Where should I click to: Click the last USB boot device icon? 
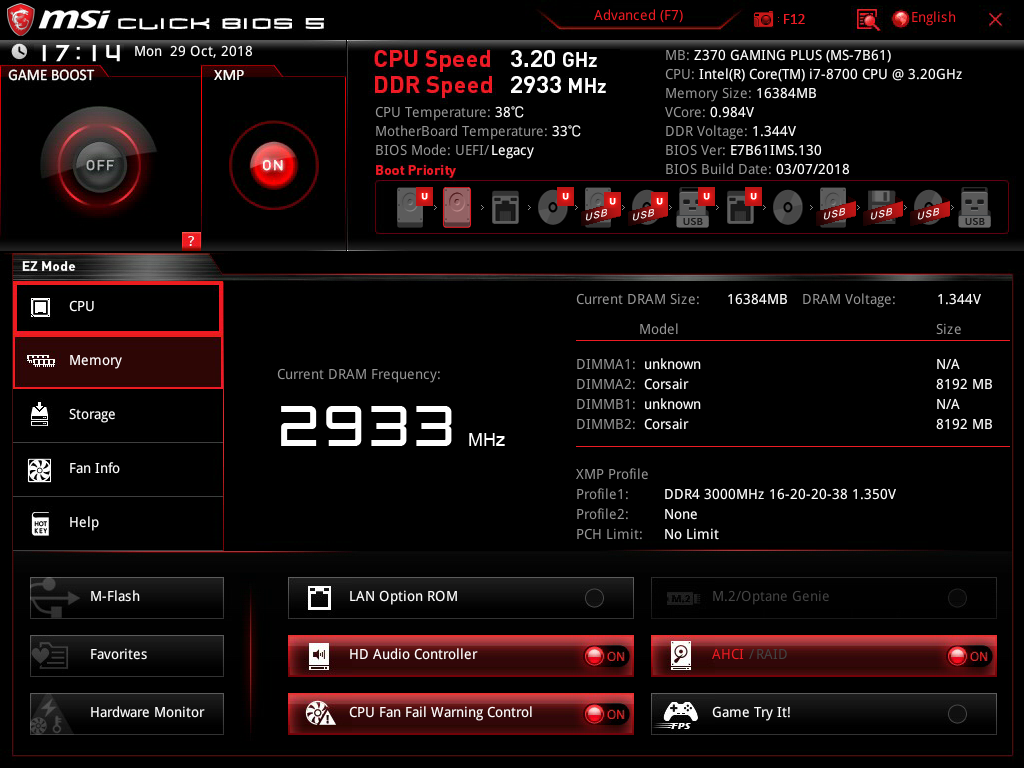point(974,208)
